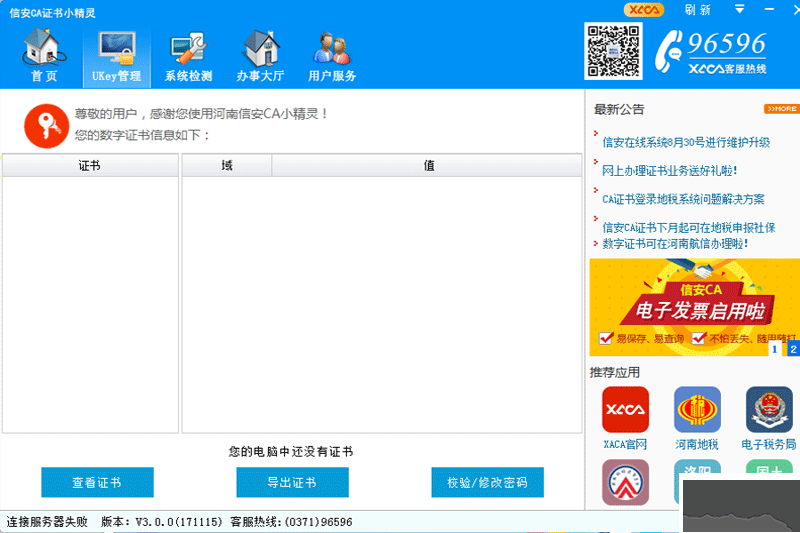This screenshot has height=533, width=800.
Task: Open the 系统检测 tab
Action: pos(188,57)
